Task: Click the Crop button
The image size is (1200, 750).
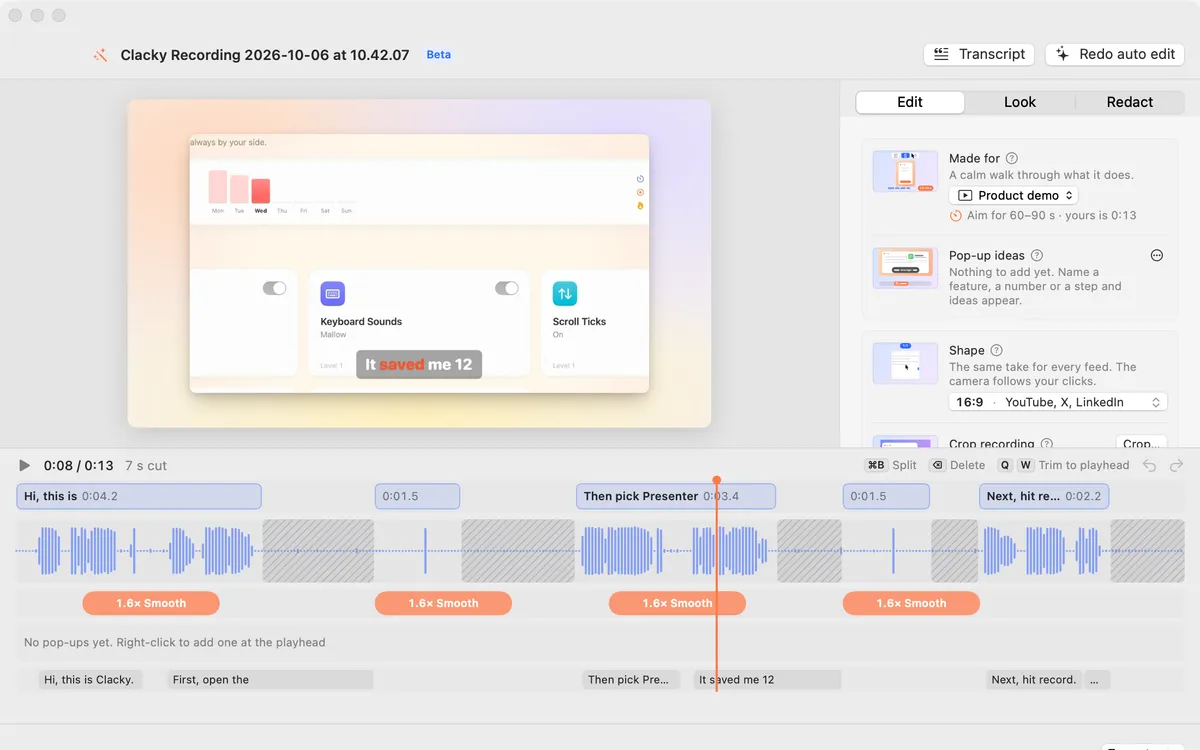Action: (x=1141, y=443)
